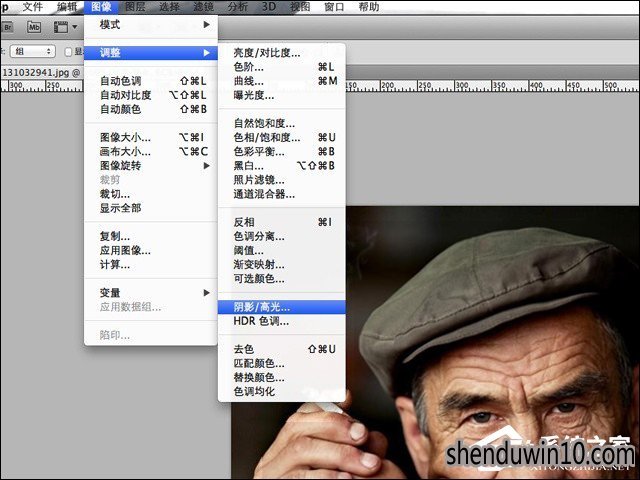Open the 滤镜 menu
640x480 pixels.
click(203, 7)
